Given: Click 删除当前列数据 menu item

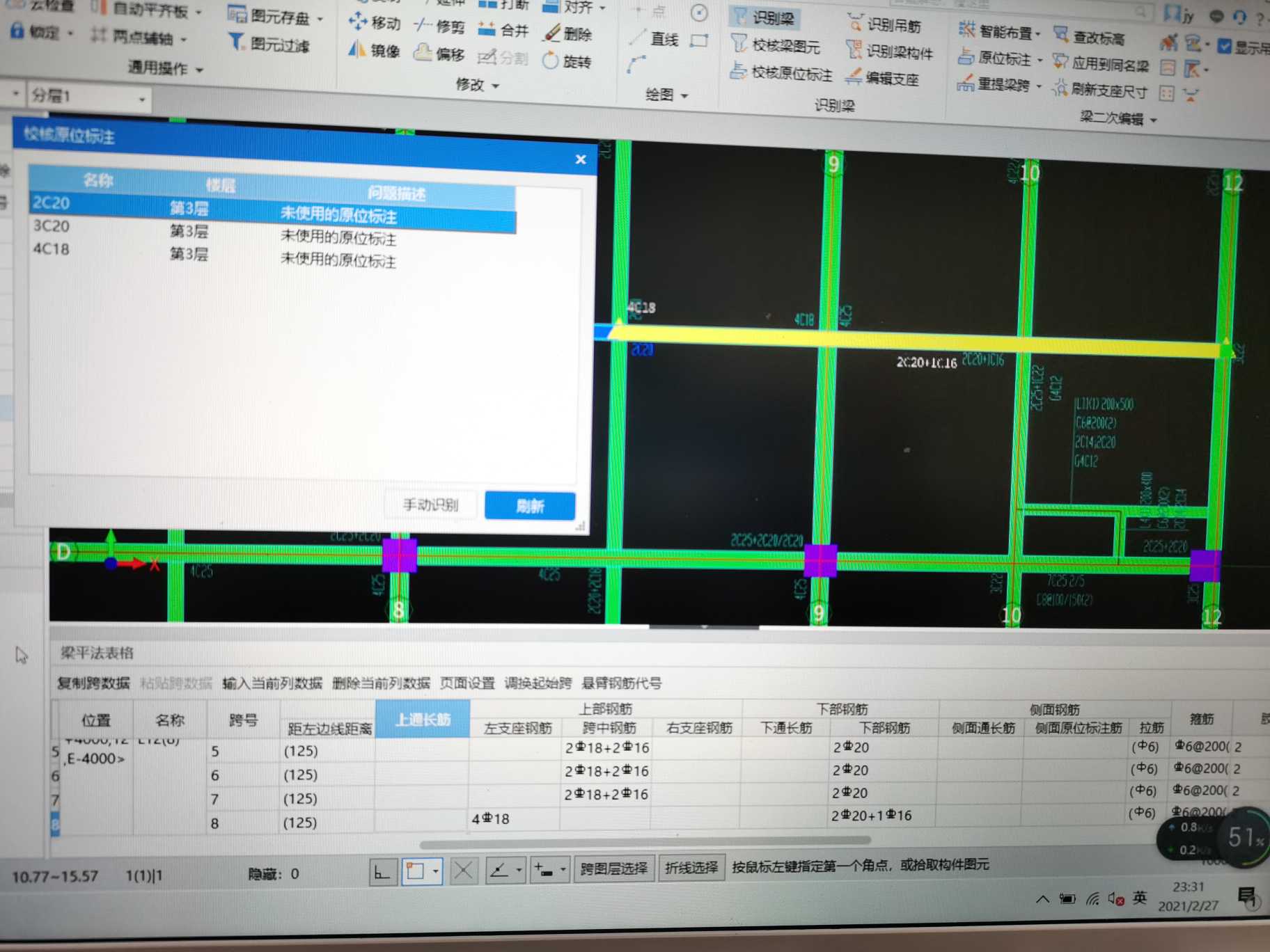Looking at the screenshot, I should tap(381, 683).
